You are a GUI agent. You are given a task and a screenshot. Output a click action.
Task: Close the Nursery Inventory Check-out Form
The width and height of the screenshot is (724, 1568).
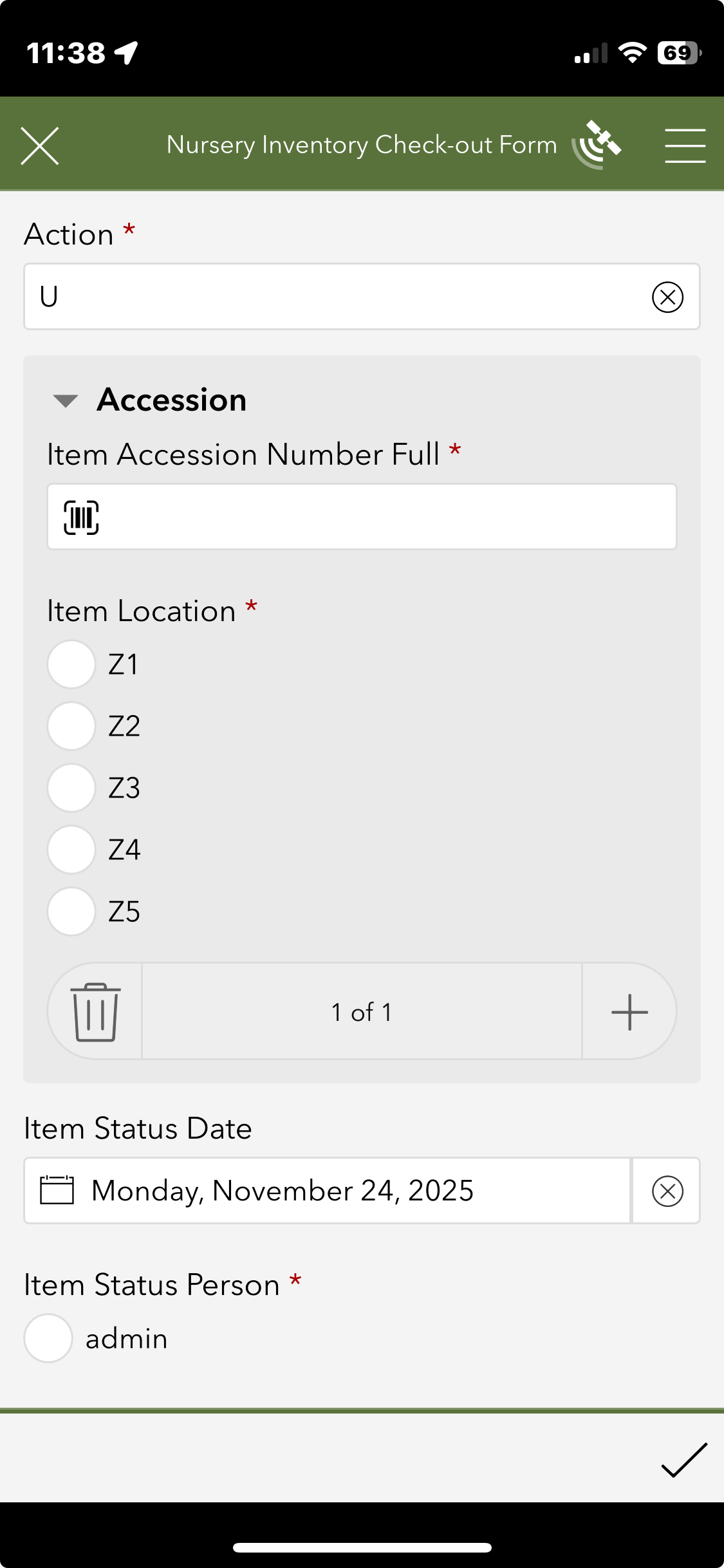tap(40, 145)
